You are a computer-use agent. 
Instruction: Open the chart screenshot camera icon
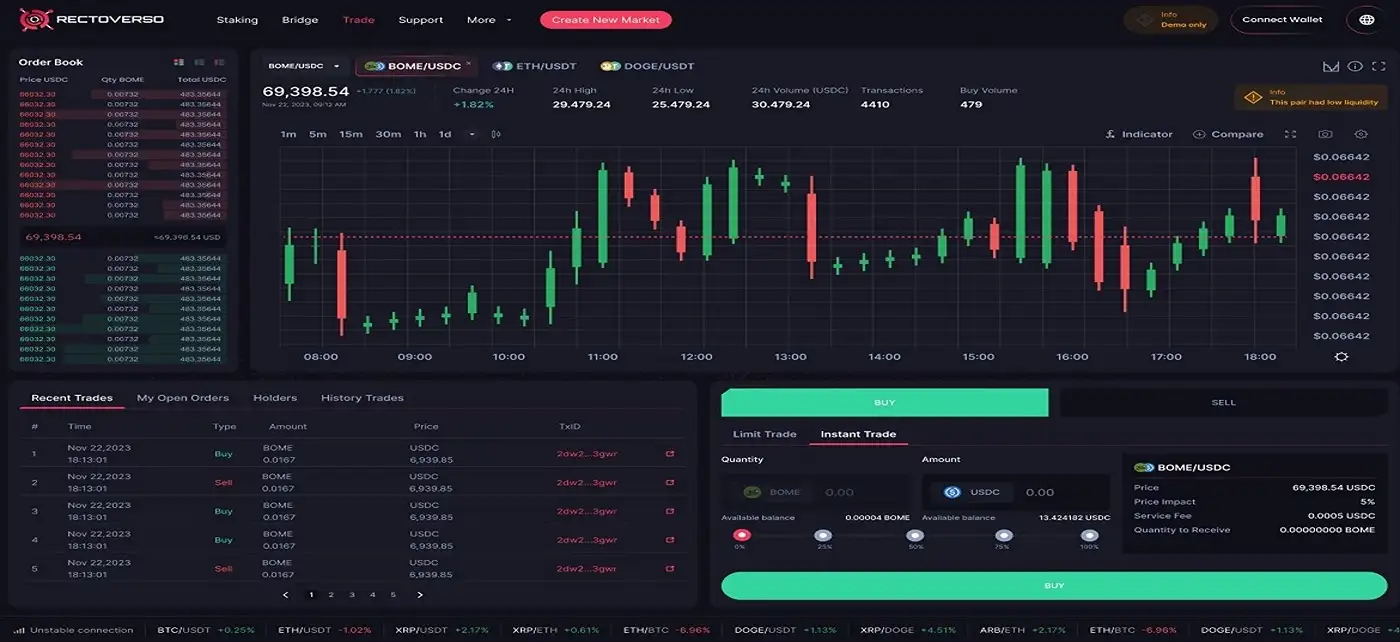click(1325, 134)
